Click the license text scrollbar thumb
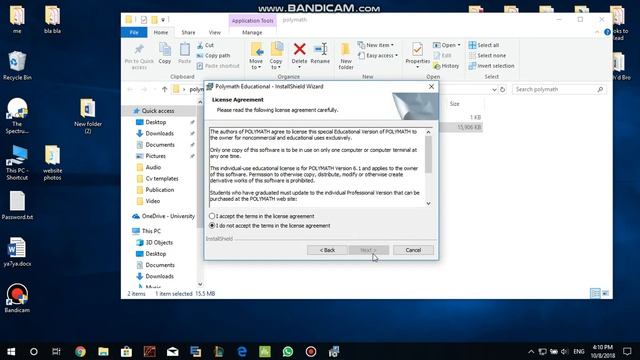Image resolution: width=640 pixels, height=360 pixels. [428, 154]
